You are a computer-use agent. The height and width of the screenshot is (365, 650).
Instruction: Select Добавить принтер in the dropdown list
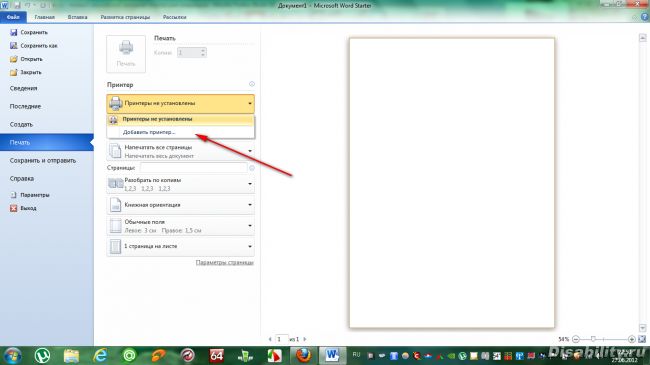click(x=180, y=132)
